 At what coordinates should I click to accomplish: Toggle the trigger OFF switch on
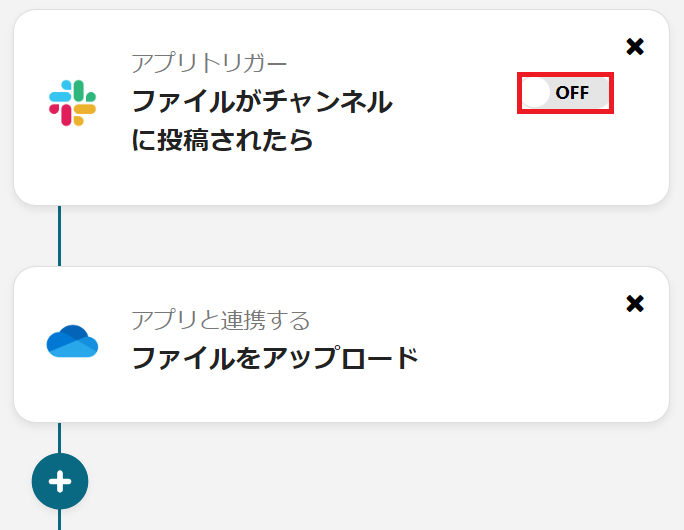click(565, 93)
